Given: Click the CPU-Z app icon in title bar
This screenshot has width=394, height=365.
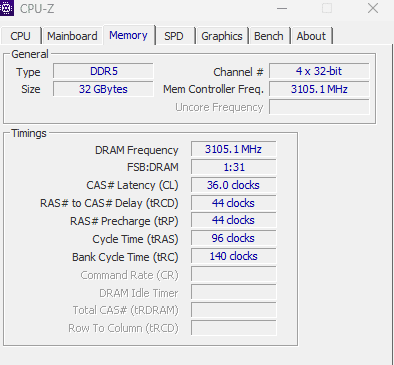Looking at the screenshot, I should pos(6,8).
